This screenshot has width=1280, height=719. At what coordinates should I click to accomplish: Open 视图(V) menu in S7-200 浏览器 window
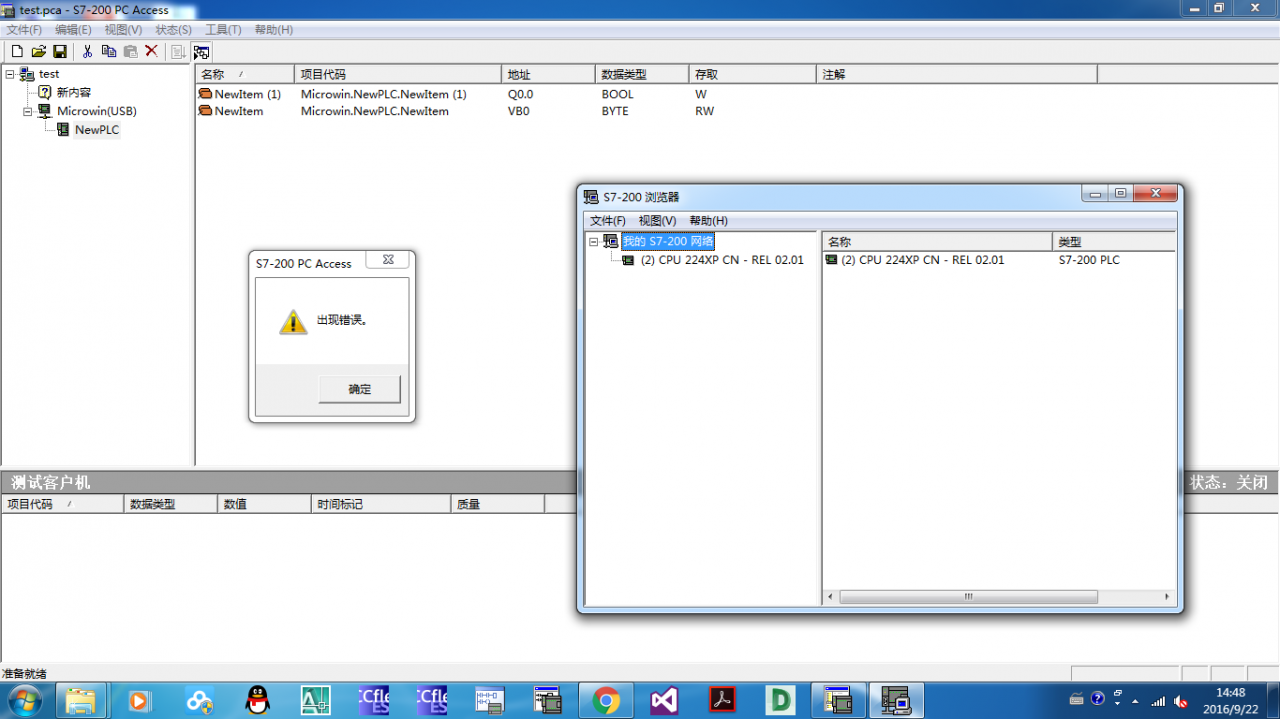657,221
